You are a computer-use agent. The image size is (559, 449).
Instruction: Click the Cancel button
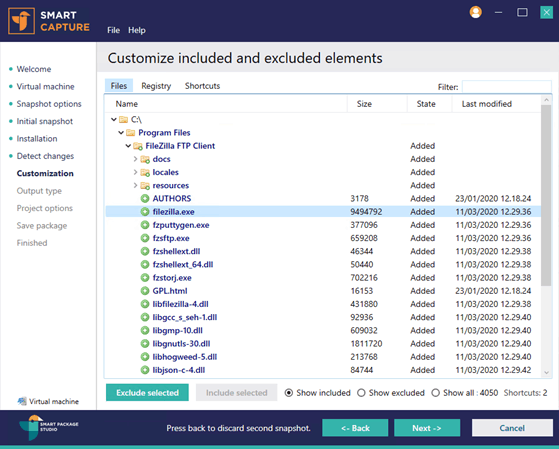[512, 428]
